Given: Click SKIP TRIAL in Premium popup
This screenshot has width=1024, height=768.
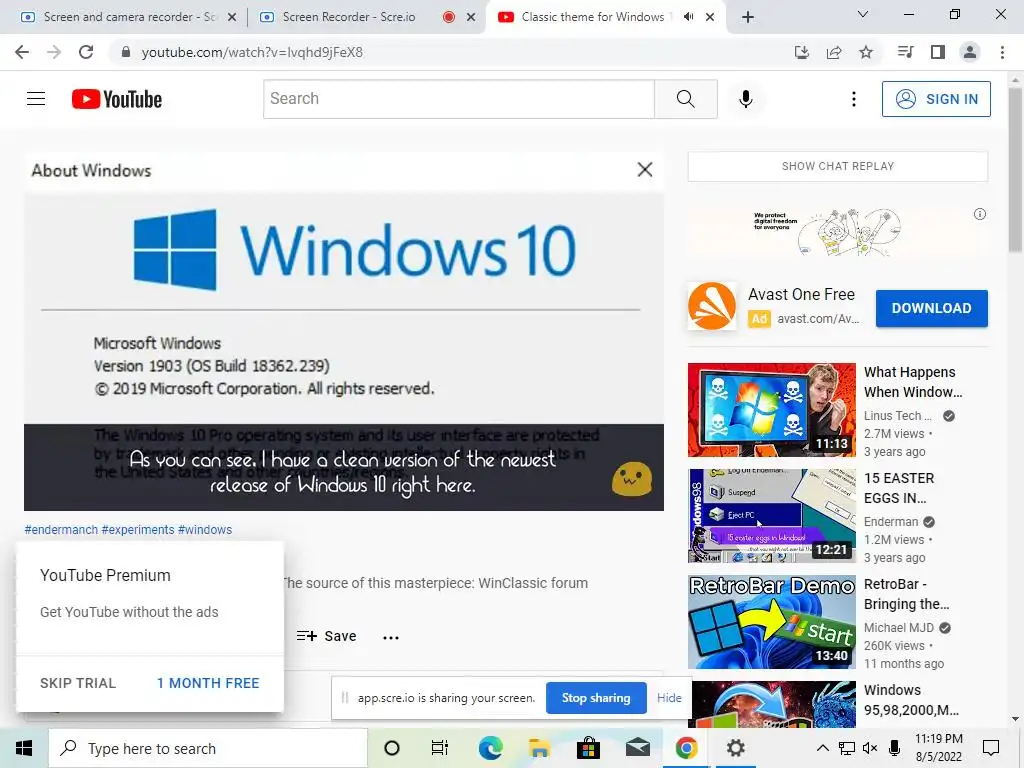Looking at the screenshot, I should pos(78,683).
